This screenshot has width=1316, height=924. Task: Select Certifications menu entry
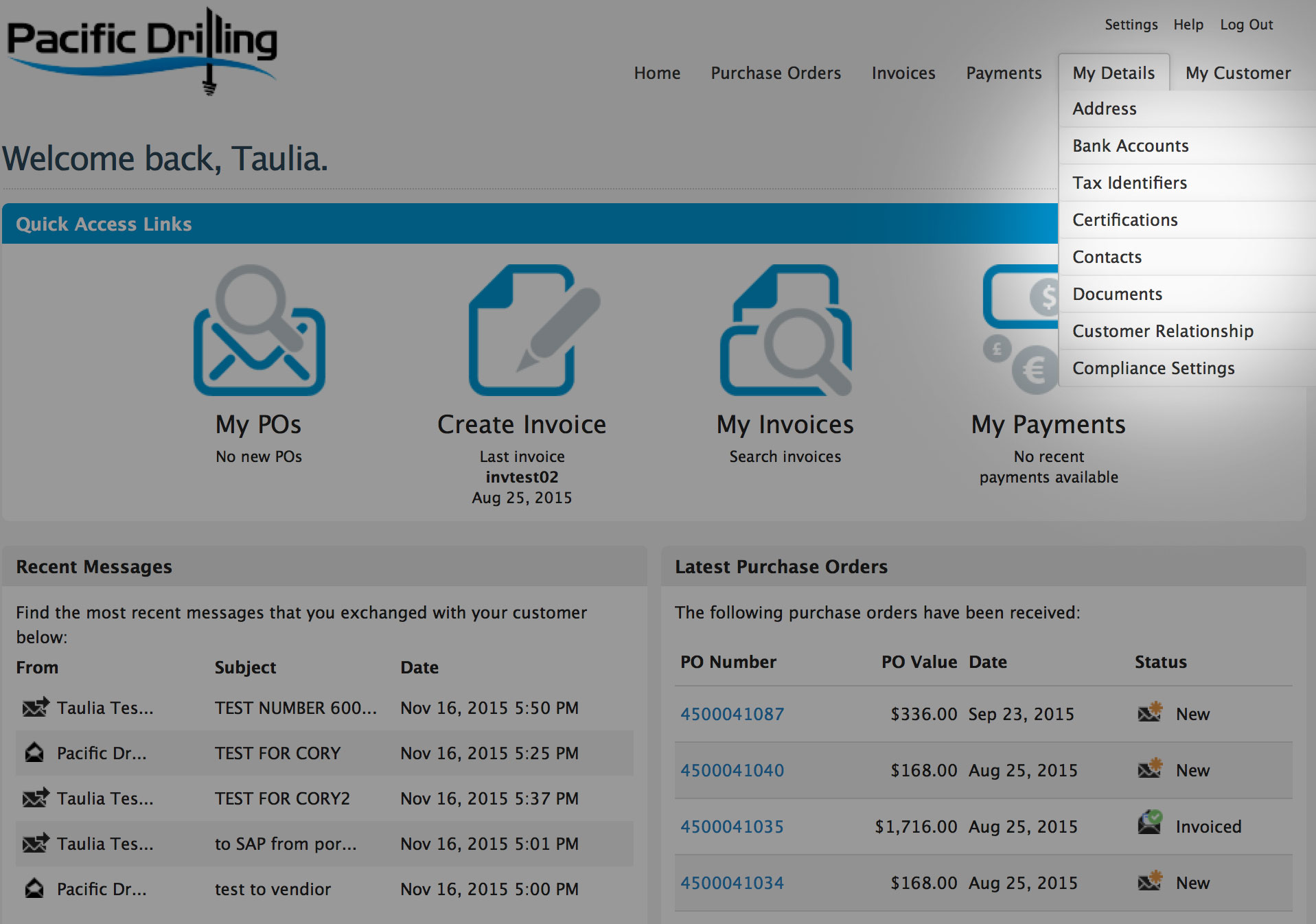point(1187,220)
